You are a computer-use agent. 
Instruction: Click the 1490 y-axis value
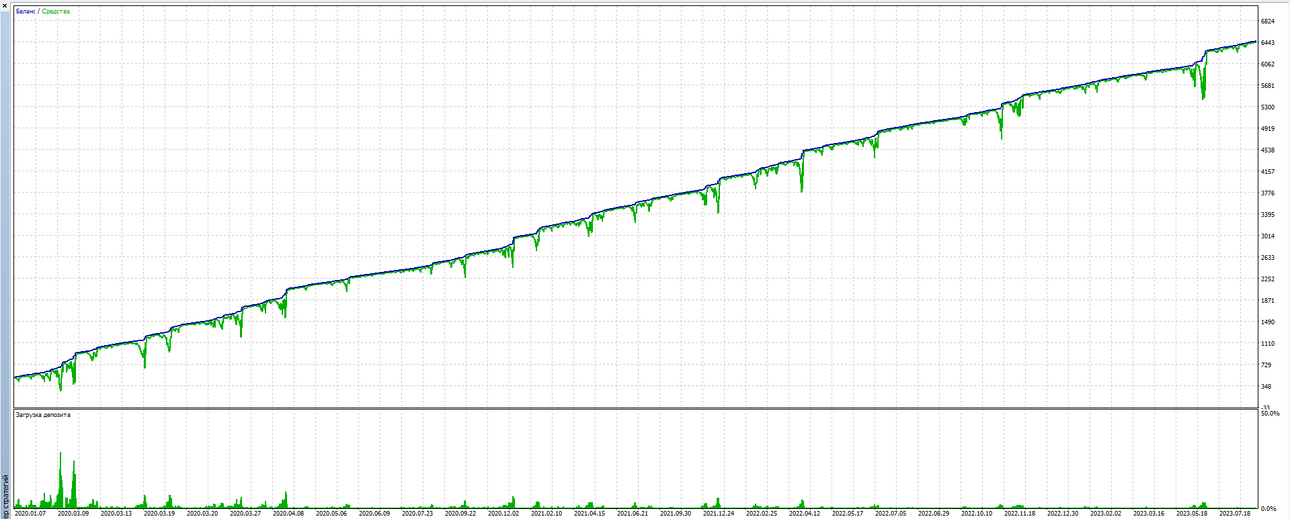pyautogui.click(x=1268, y=322)
